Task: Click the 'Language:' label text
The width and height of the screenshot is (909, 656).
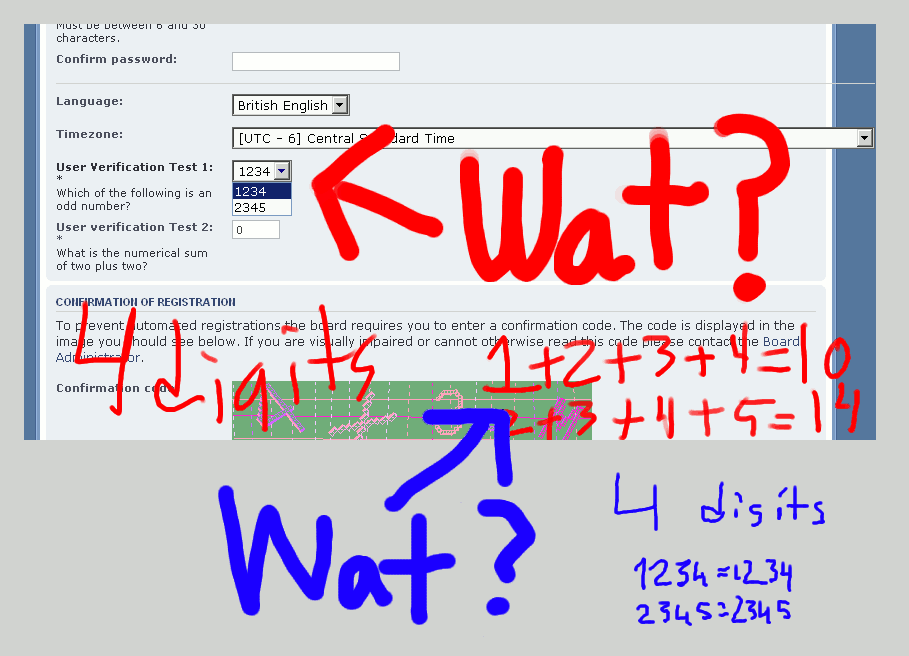Action: pyautogui.click(x=90, y=102)
